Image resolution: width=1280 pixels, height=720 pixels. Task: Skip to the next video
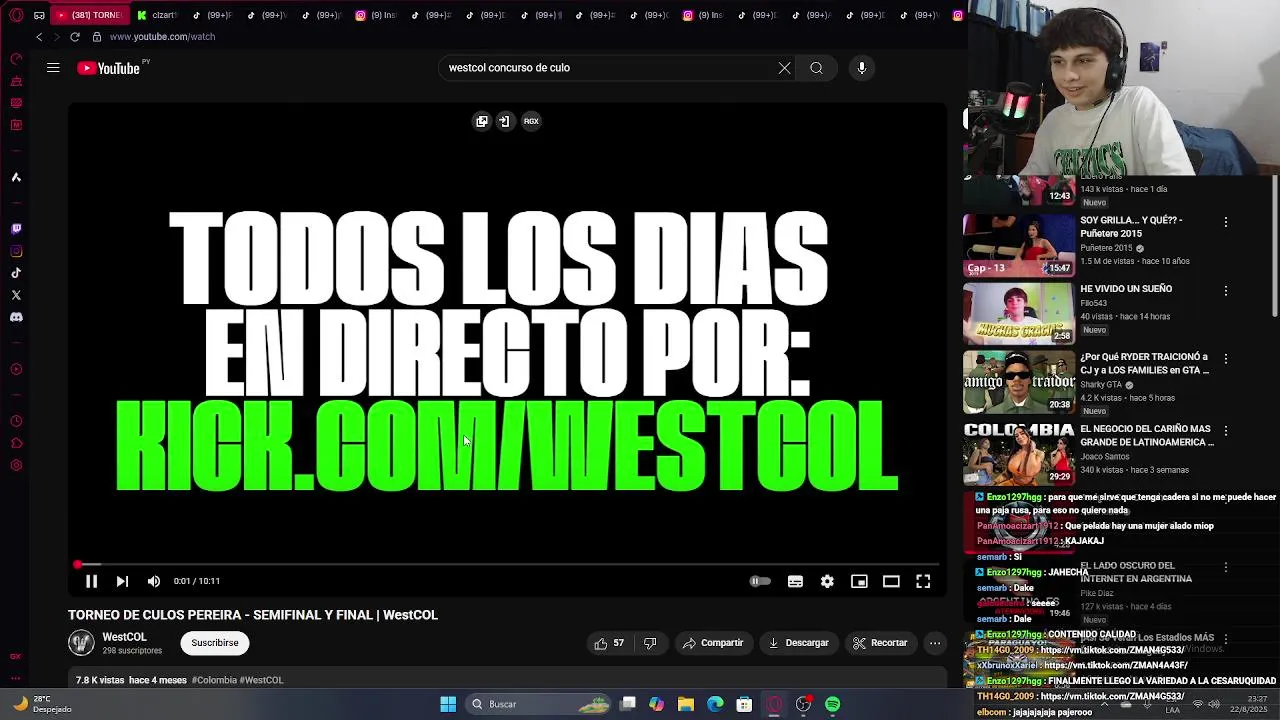[122, 581]
